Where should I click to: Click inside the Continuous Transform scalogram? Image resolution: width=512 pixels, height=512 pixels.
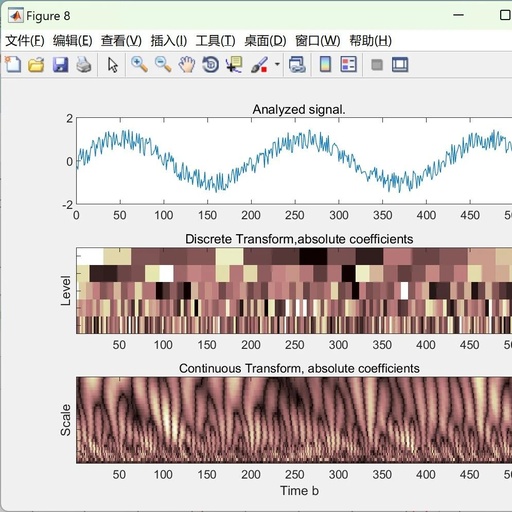(x=294, y=420)
